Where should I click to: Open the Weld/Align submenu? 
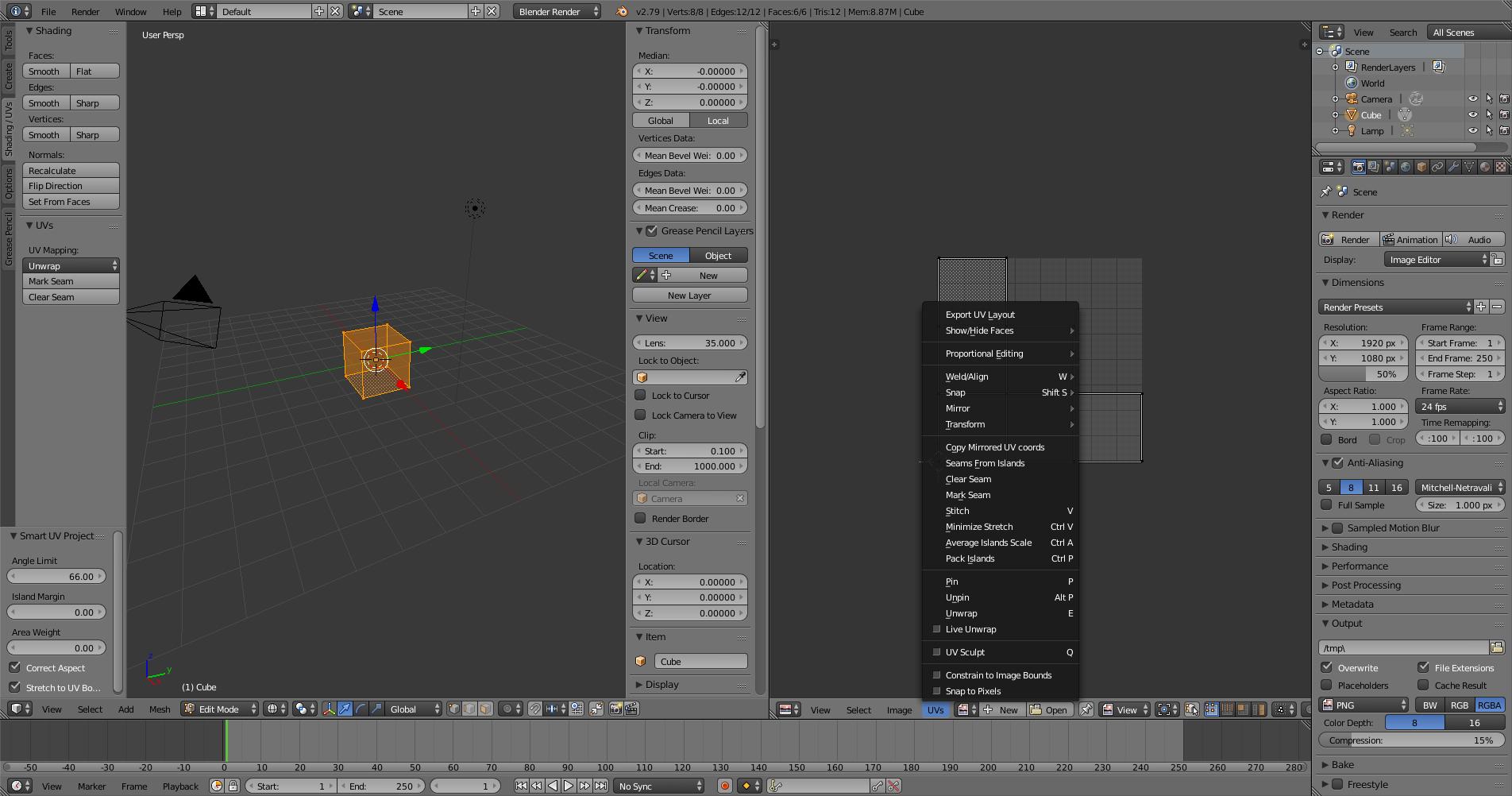(x=1000, y=377)
